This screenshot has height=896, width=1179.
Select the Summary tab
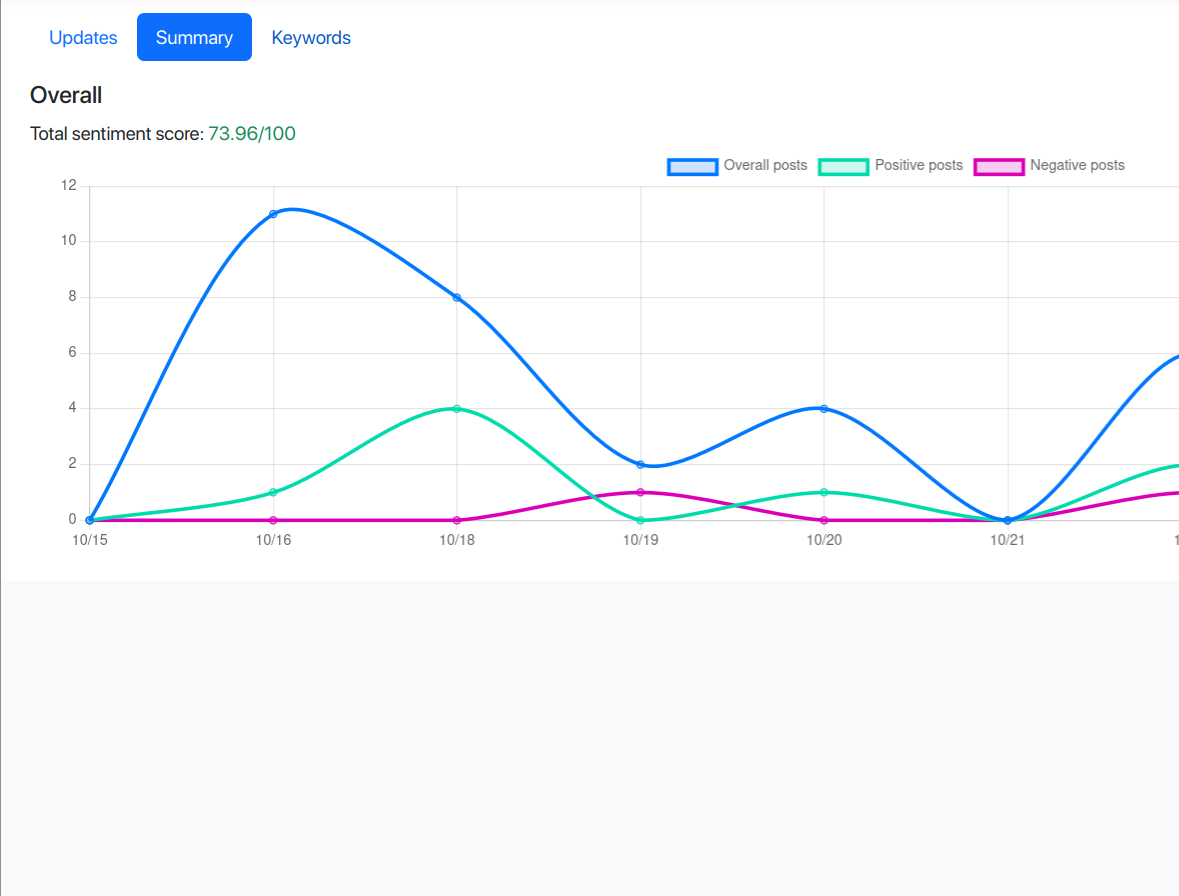pos(194,37)
